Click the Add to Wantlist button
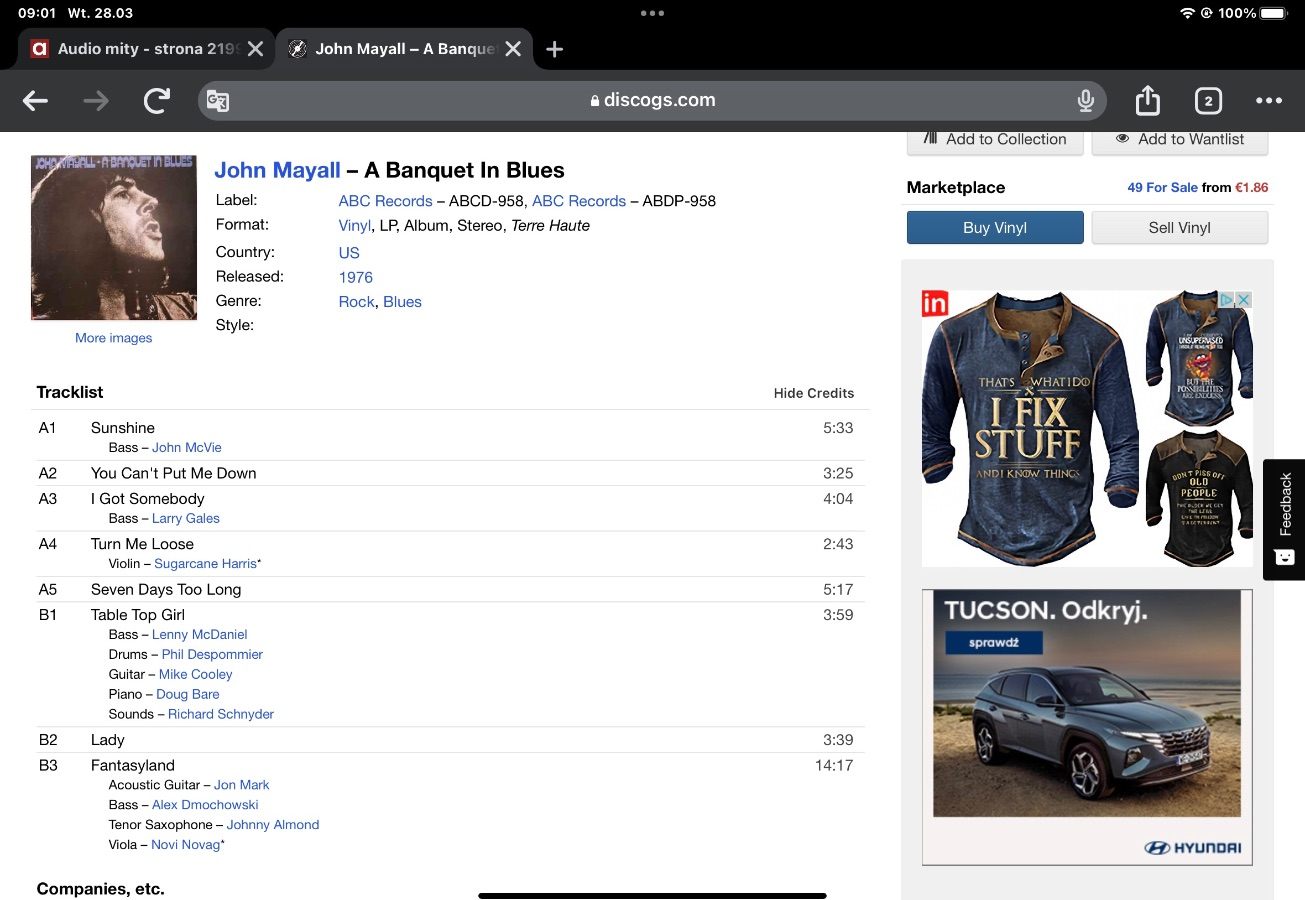 1180,140
